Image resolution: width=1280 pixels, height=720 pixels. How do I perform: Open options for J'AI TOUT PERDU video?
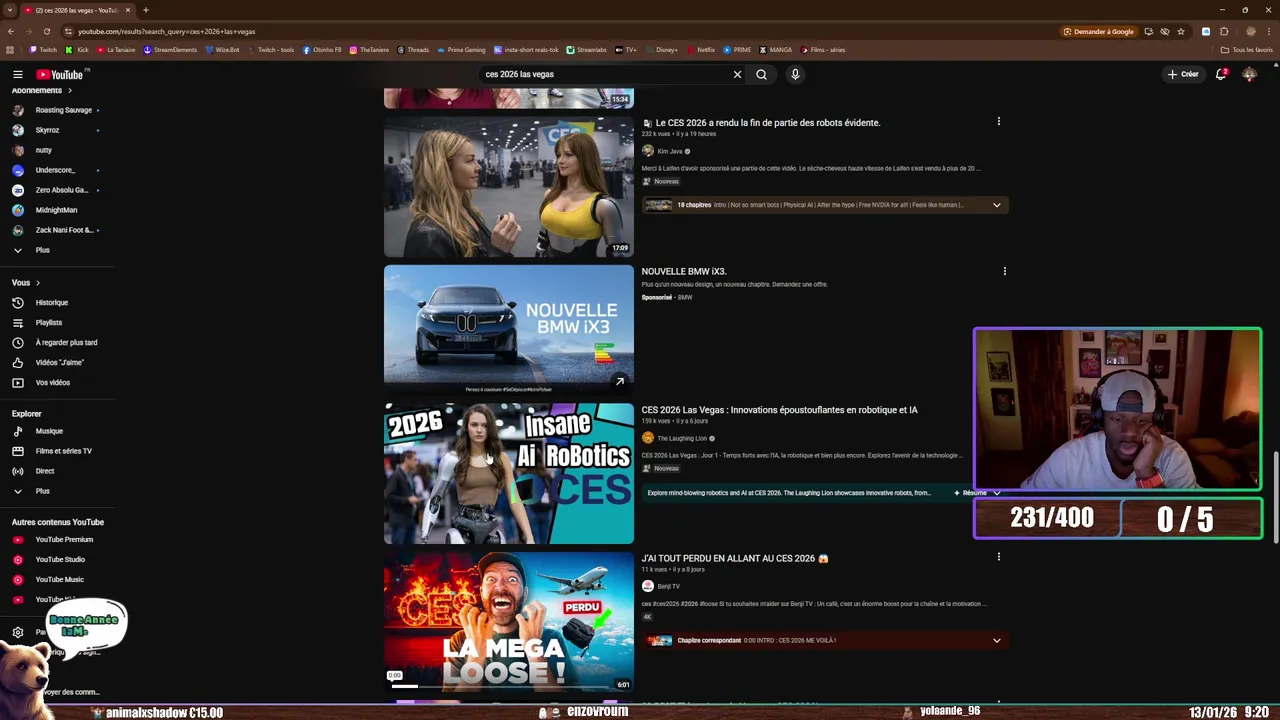point(998,557)
